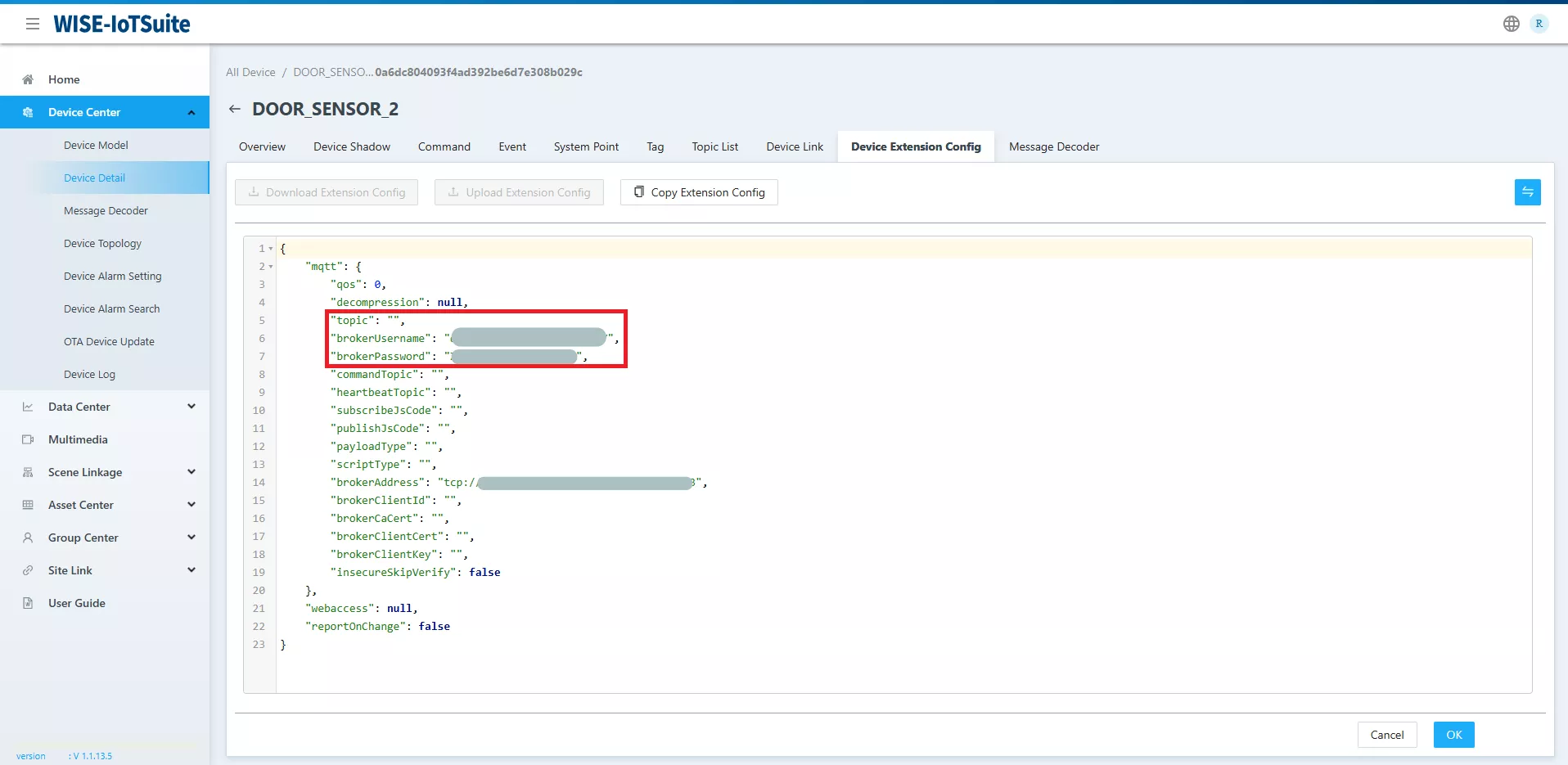Open the Tag tab

coord(655,146)
